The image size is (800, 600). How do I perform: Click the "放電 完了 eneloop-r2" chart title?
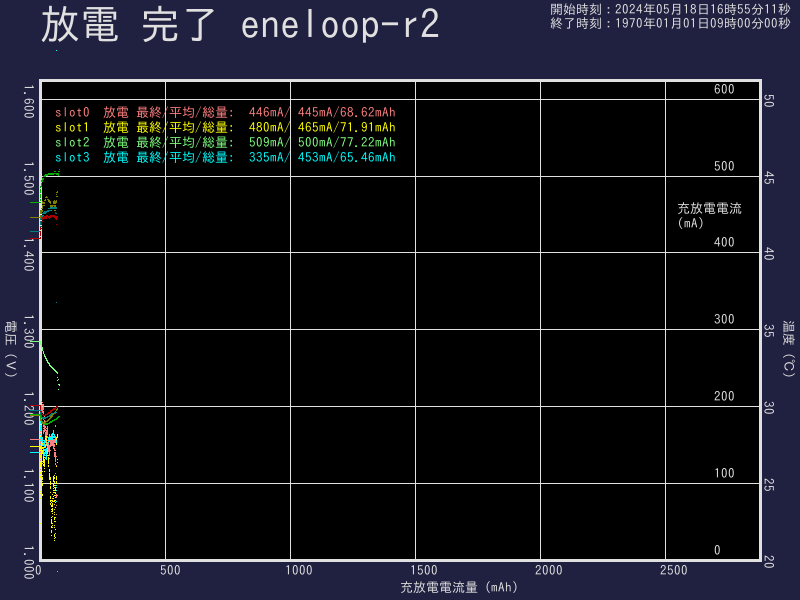tap(240, 27)
